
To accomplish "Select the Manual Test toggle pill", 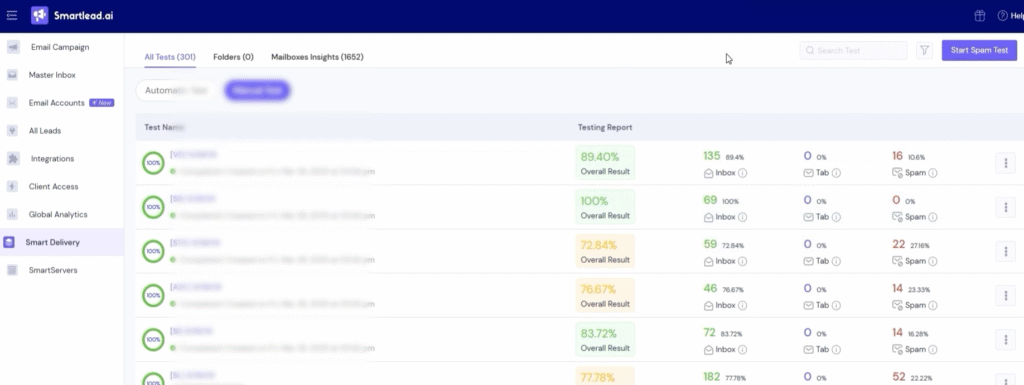I will [257, 91].
